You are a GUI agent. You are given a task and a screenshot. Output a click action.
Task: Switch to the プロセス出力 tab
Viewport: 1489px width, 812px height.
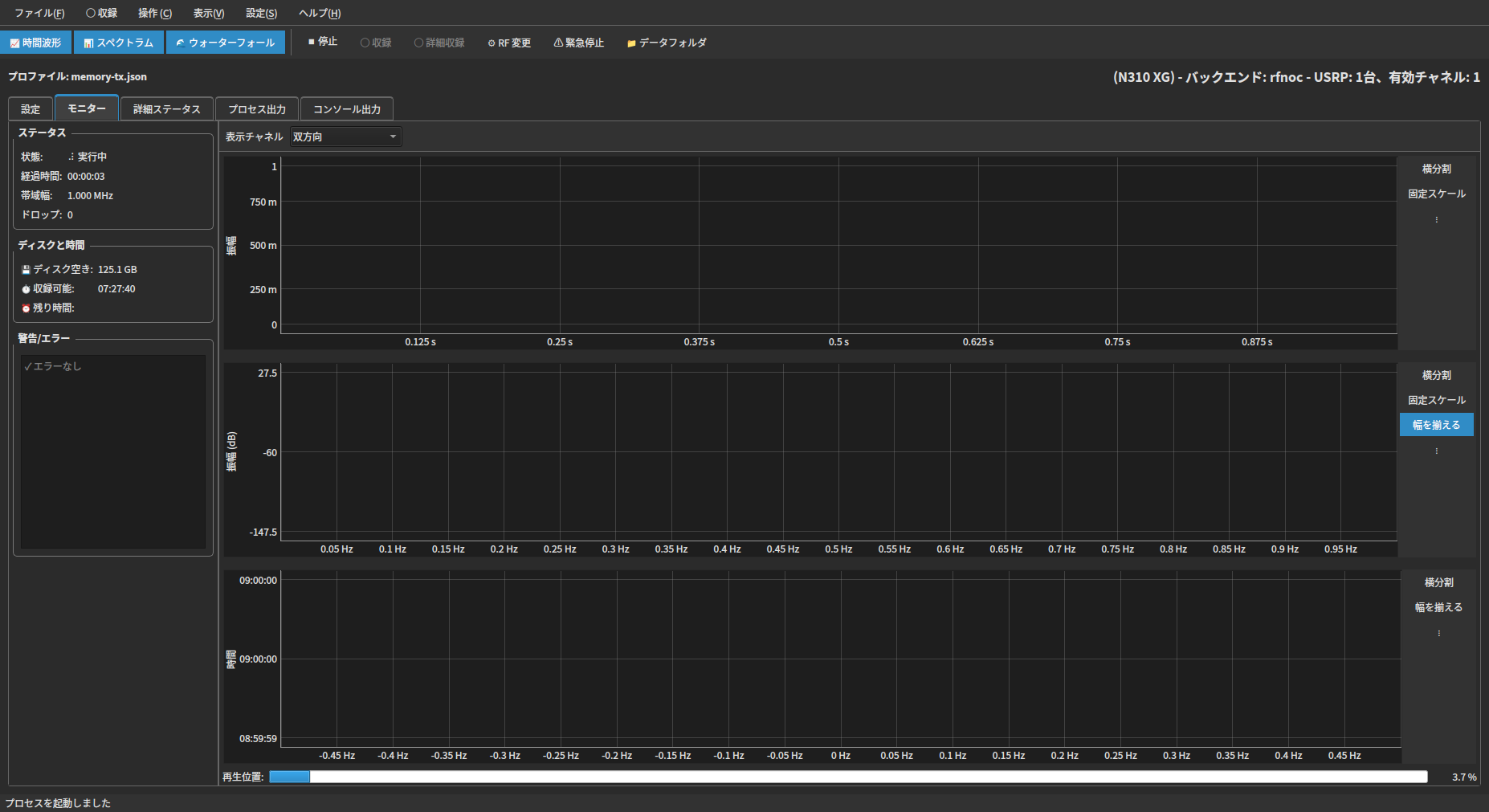click(257, 109)
